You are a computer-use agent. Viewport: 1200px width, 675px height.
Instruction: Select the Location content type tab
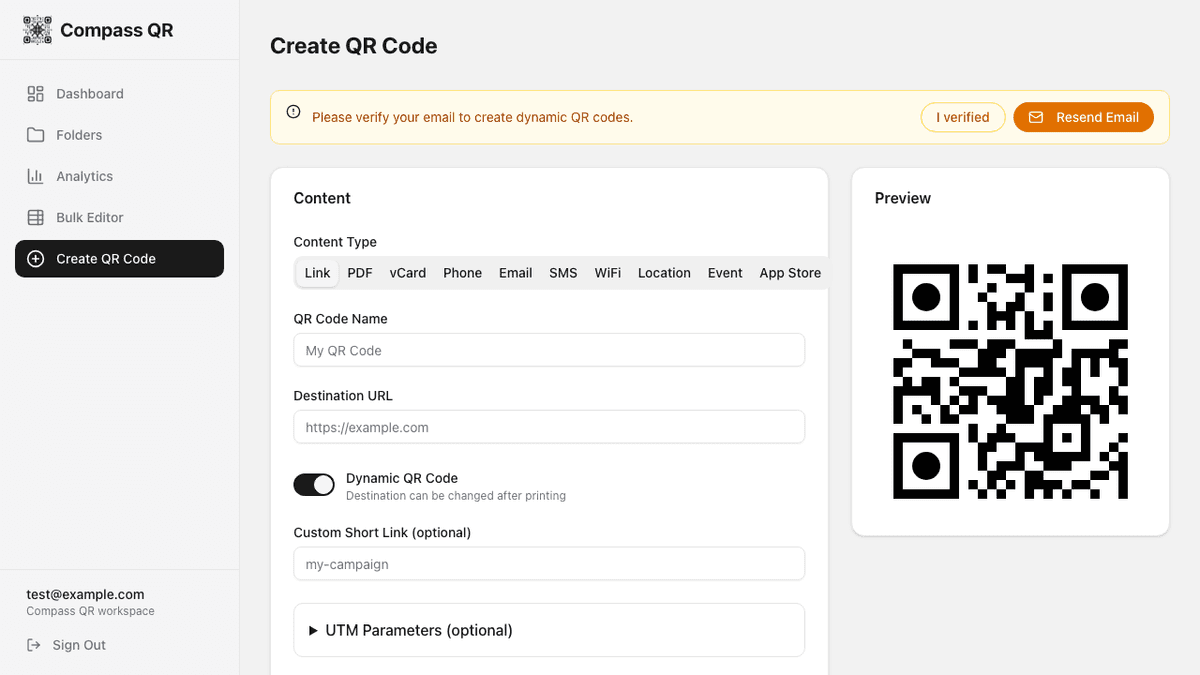(x=664, y=273)
